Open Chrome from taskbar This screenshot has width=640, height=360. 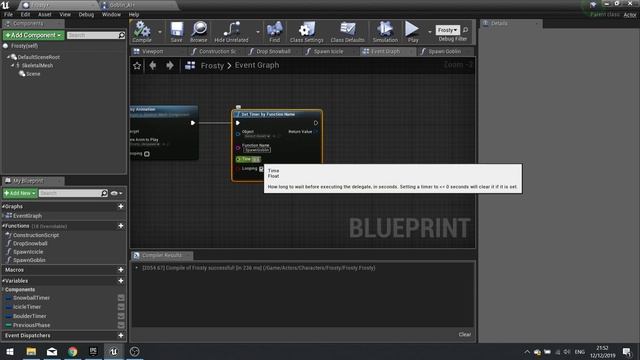[x=73, y=351]
